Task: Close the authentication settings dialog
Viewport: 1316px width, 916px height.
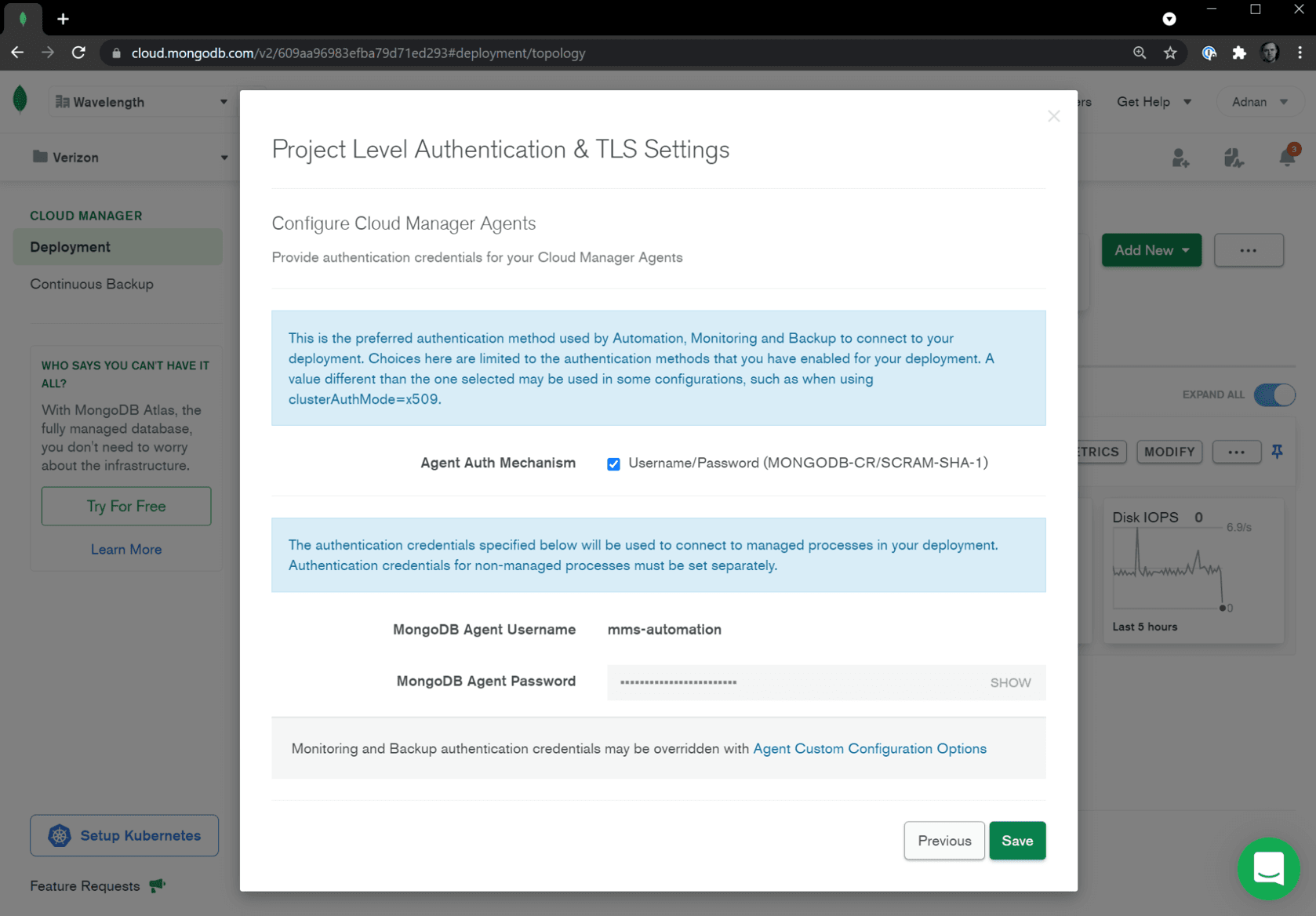Action: click(x=1053, y=117)
